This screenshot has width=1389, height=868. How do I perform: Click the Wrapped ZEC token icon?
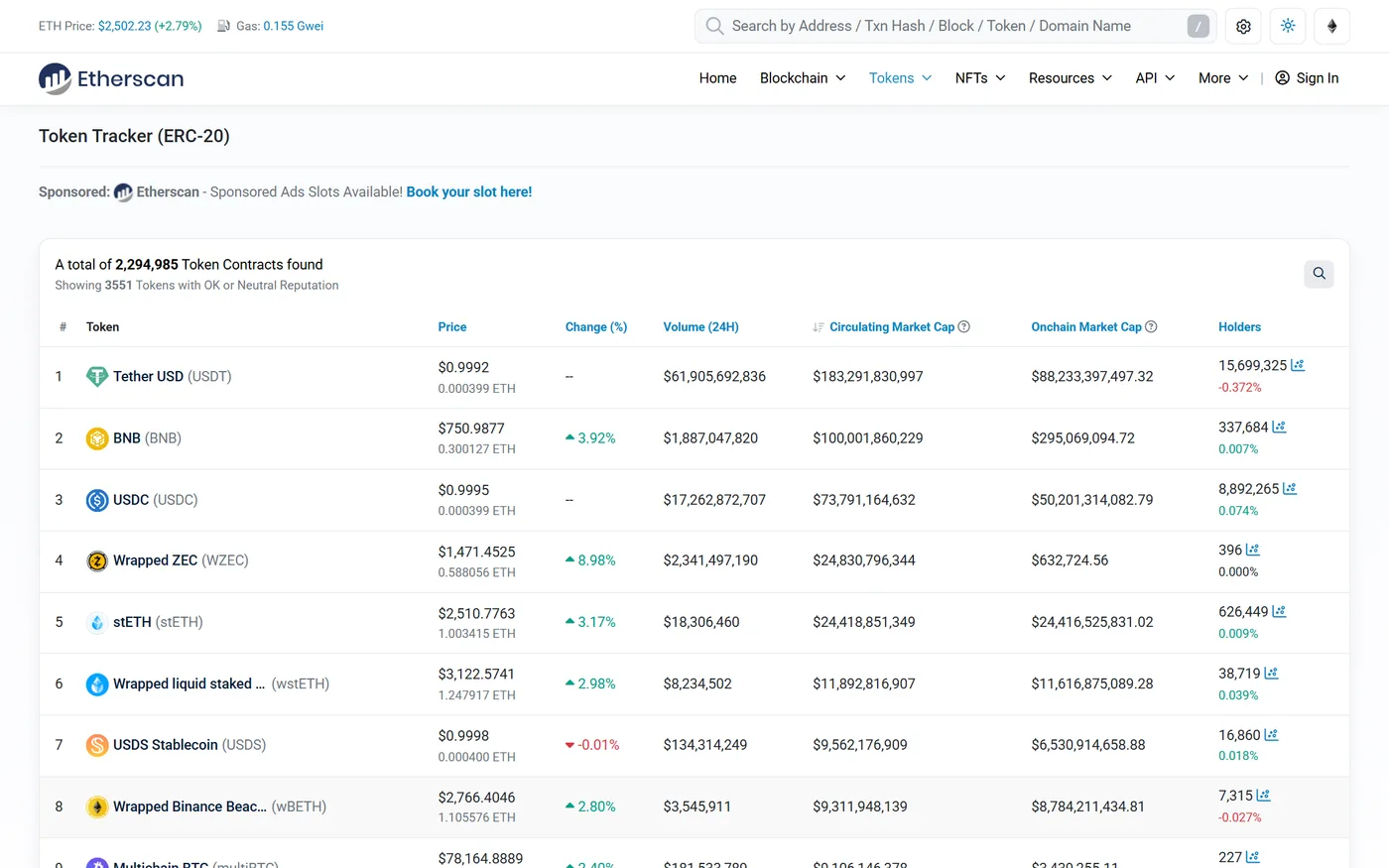(x=97, y=560)
